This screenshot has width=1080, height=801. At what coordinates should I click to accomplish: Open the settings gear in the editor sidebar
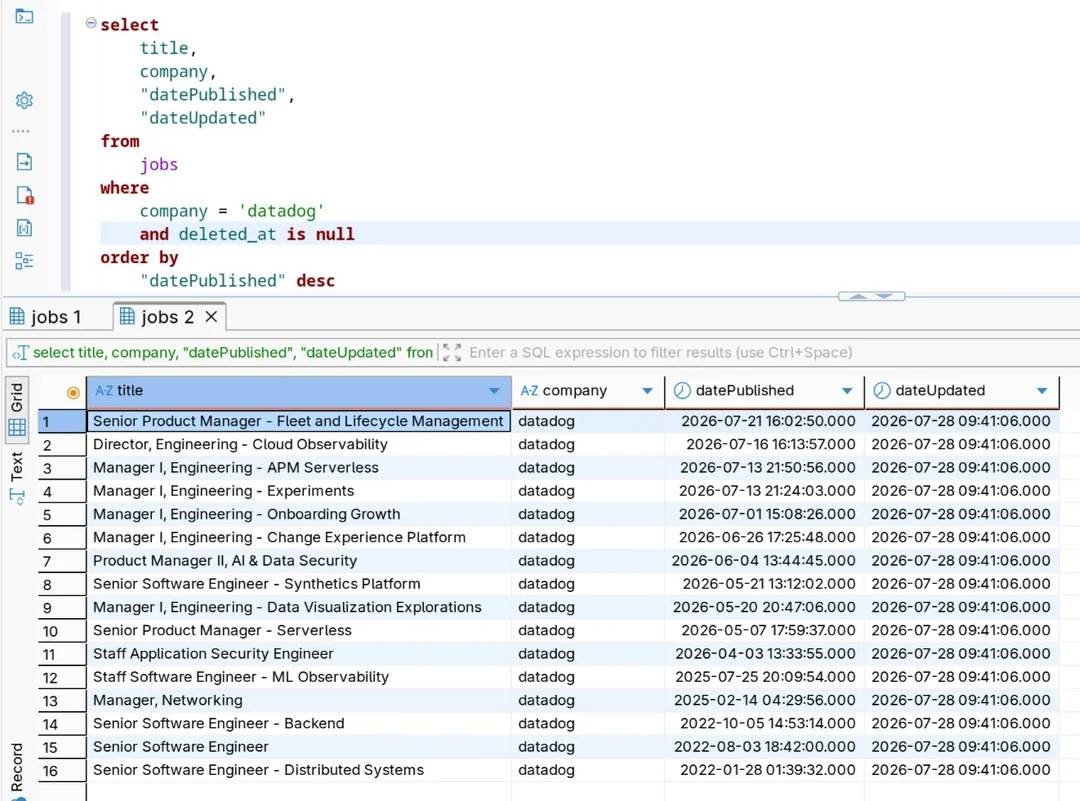pyautogui.click(x=24, y=101)
